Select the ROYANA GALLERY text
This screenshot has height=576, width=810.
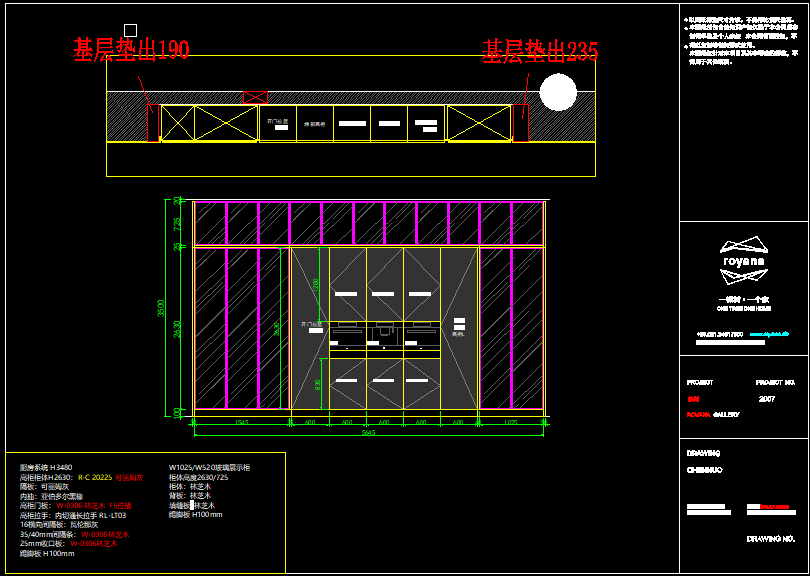pos(712,414)
